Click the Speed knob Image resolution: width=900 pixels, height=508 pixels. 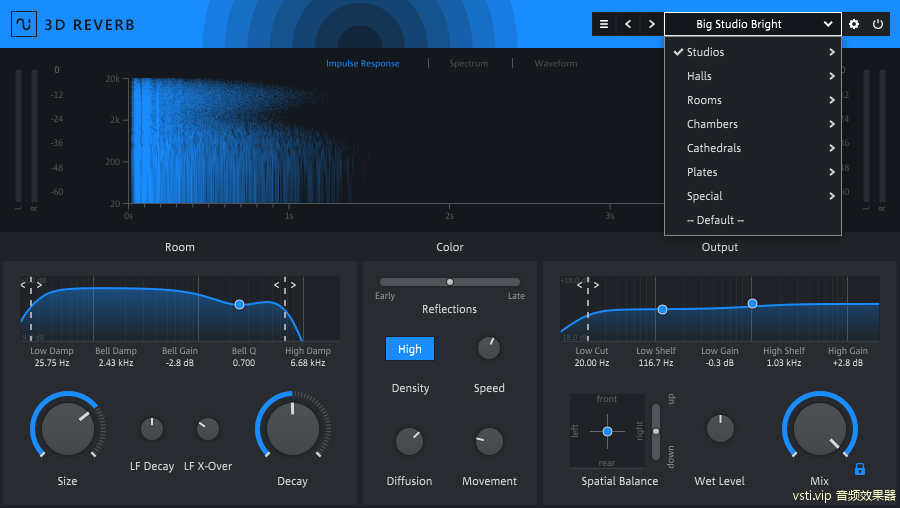(x=489, y=348)
